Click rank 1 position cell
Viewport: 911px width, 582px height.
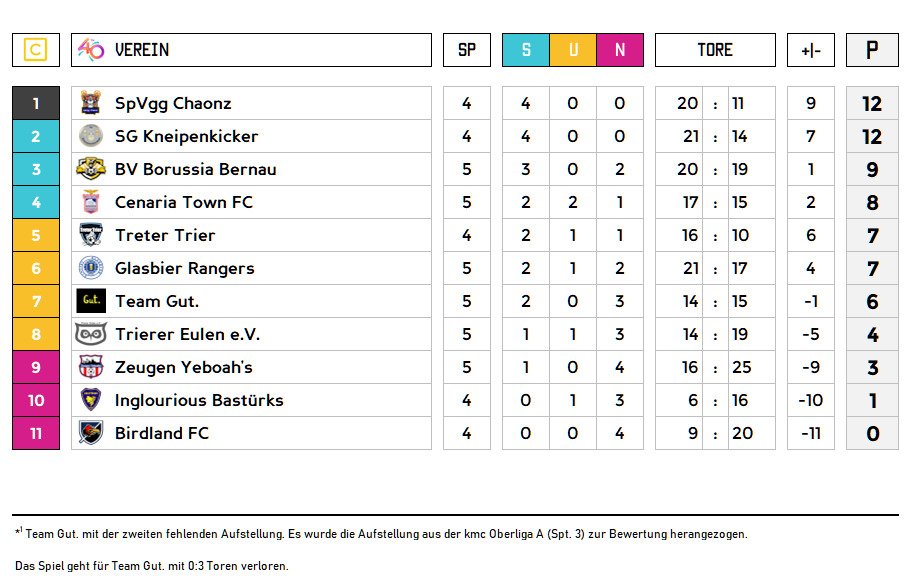36,103
